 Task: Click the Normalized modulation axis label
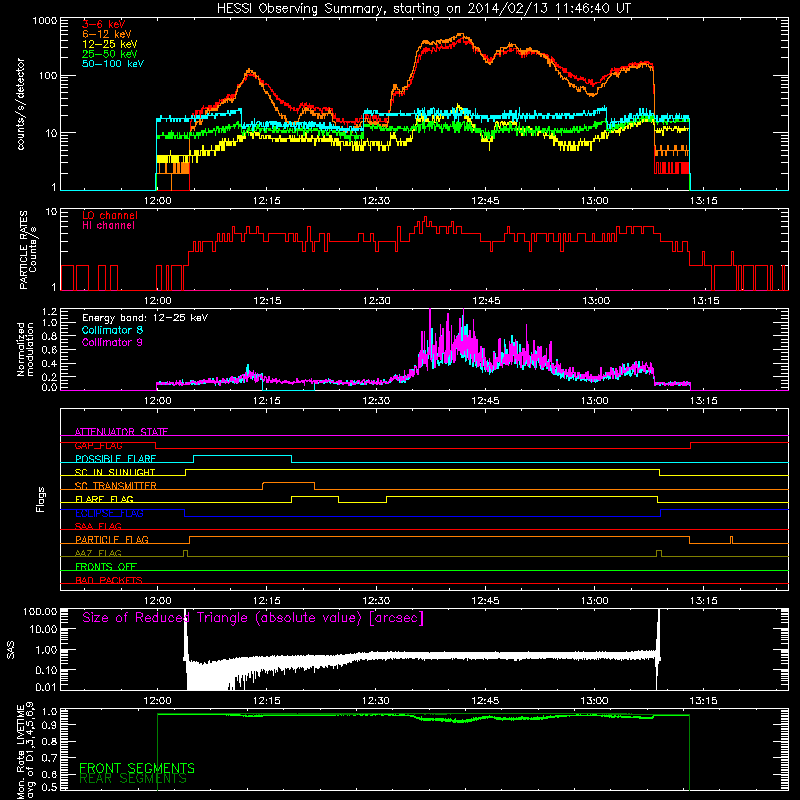[25, 349]
